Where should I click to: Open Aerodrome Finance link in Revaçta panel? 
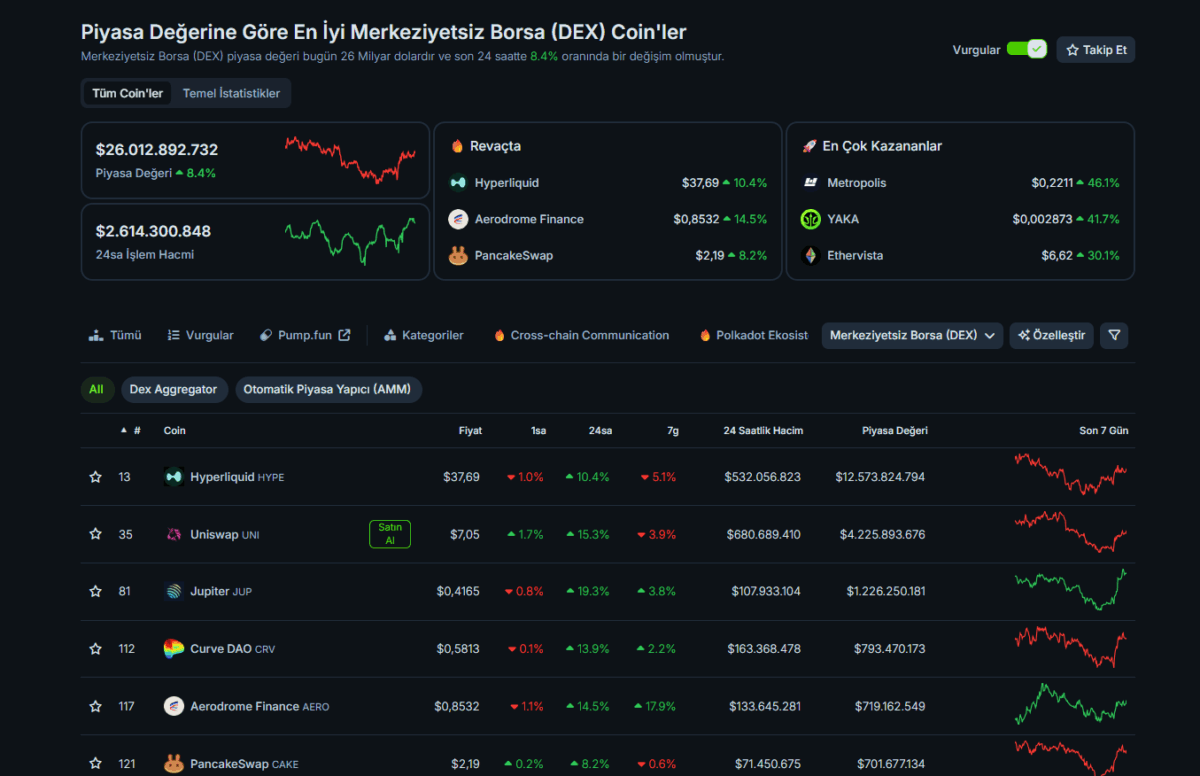[x=529, y=219]
